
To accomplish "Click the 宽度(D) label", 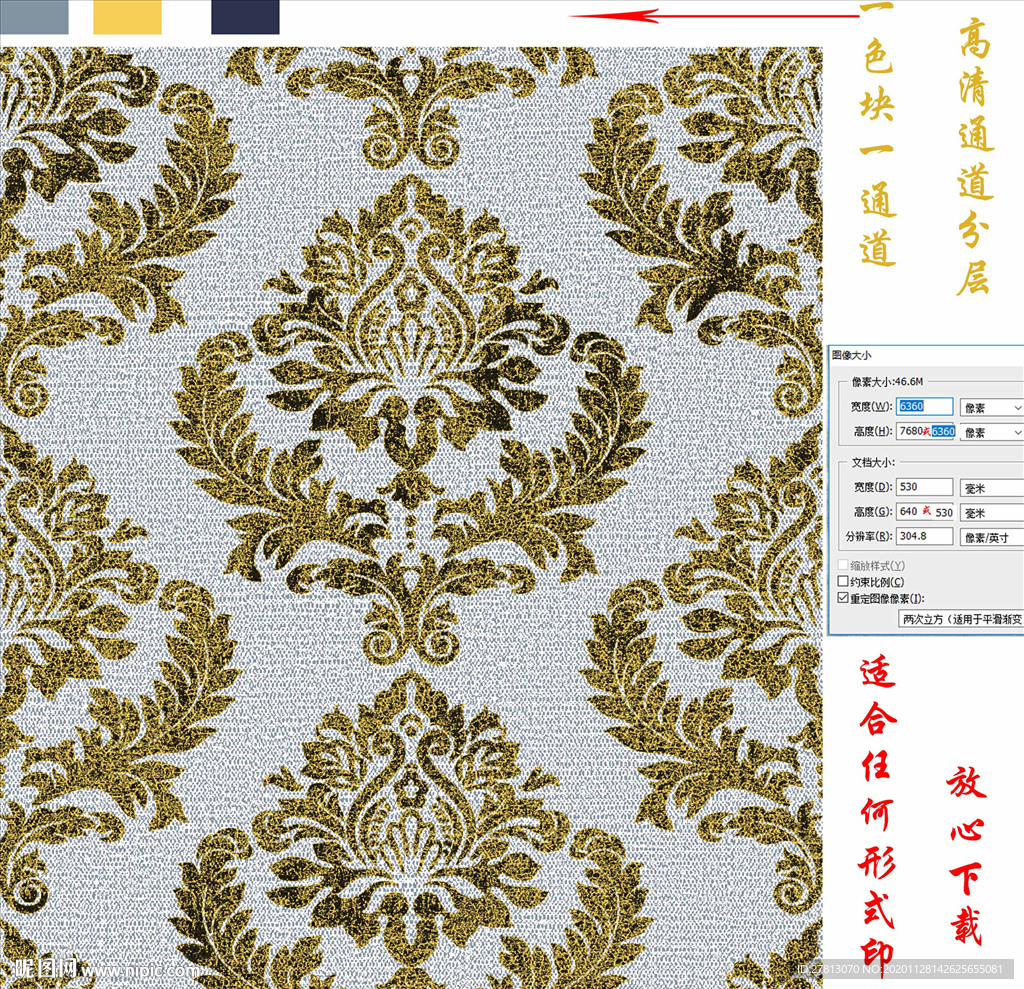I will tap(872, 487).
